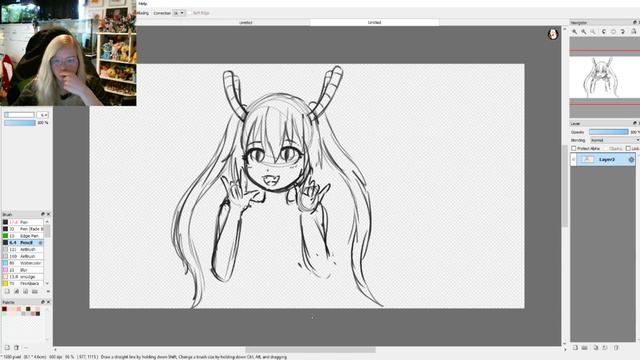Select the Smudge brush
640x360 pixels.
23,277
